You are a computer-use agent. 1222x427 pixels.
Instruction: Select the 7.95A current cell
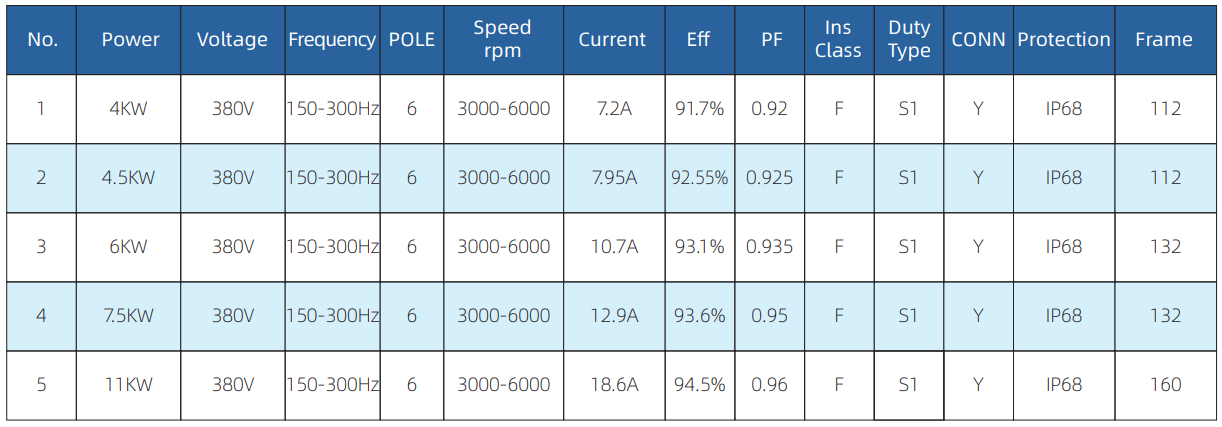[x=613, y=178]
